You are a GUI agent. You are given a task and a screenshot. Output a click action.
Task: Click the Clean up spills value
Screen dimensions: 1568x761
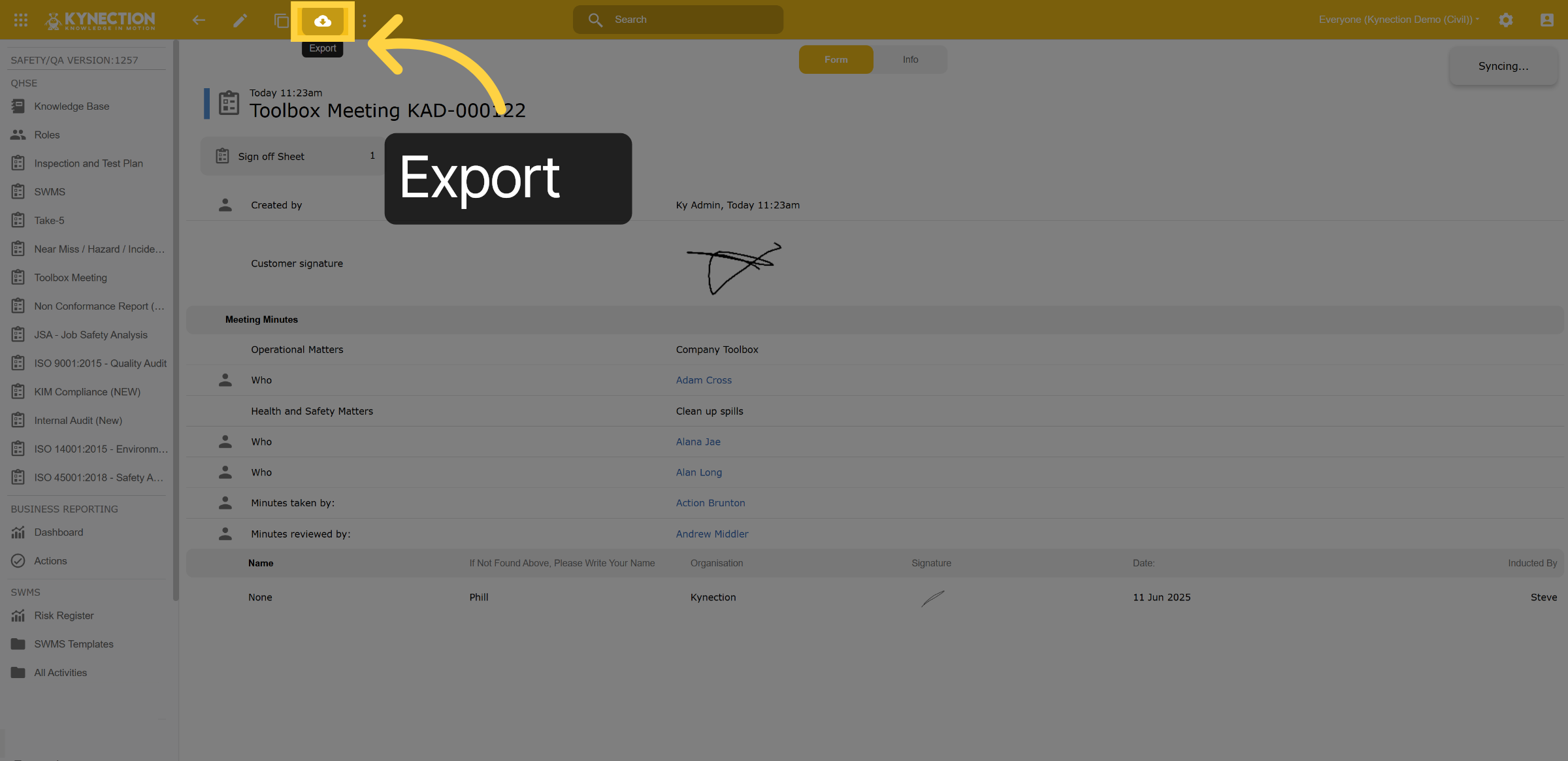[710, 411]
